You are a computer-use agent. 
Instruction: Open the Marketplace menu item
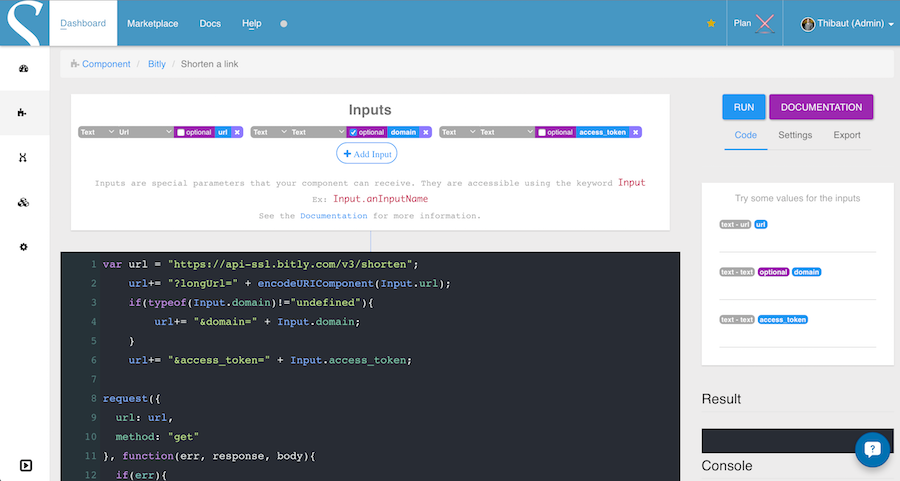click(153, 24)
